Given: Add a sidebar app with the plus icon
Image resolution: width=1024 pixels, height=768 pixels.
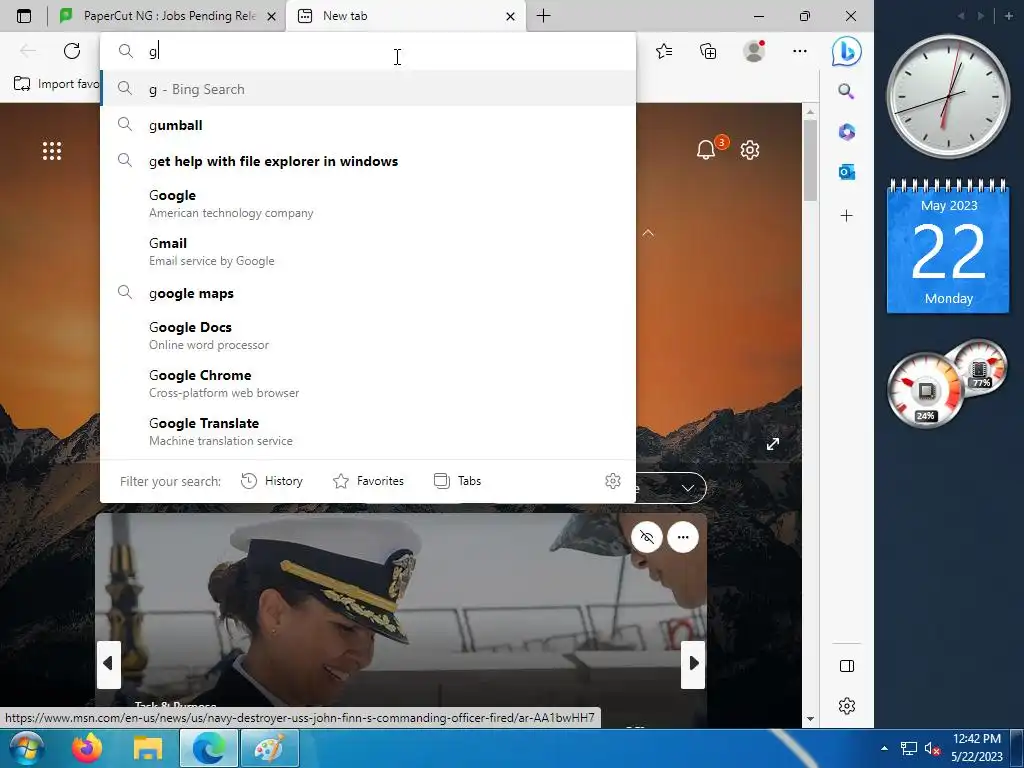Looking at the screenshot, I should [846, 216].
